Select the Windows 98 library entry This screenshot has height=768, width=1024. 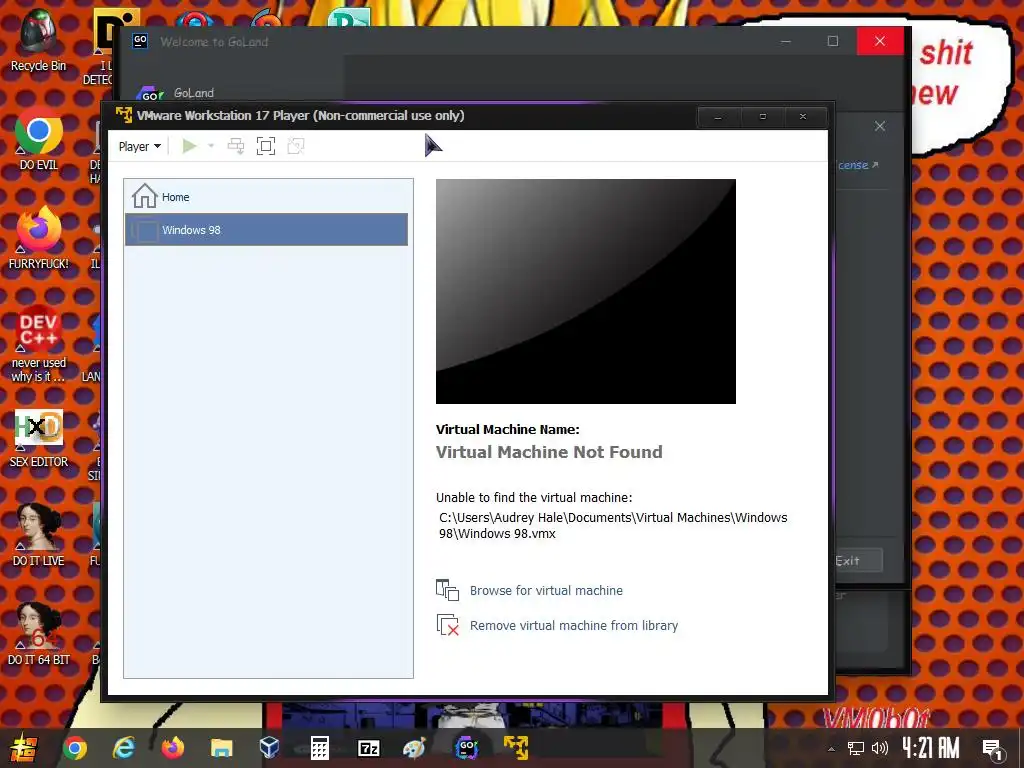[x=266, y=230]
